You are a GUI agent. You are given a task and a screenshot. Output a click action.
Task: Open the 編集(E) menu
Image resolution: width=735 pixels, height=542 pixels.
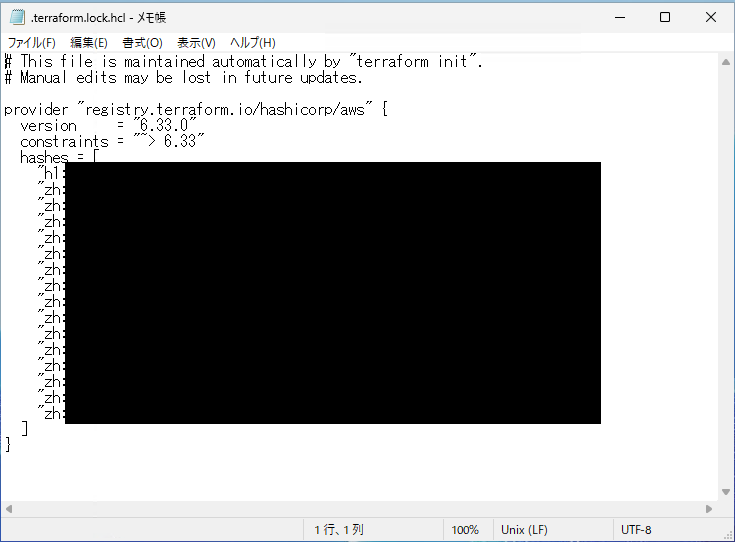pos(88,43)
